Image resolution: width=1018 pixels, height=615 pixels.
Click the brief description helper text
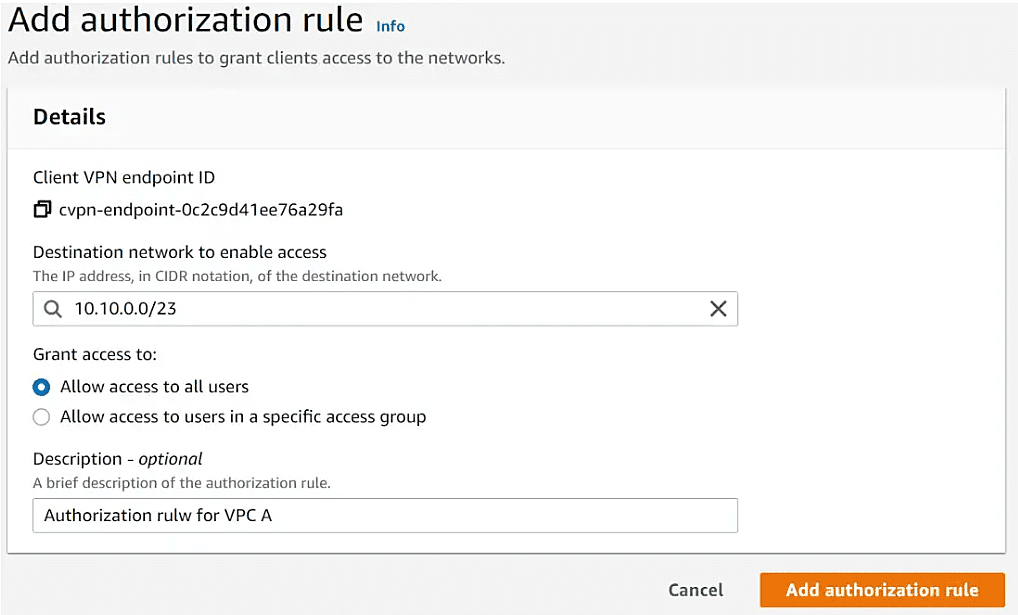[x=182, y=483]
